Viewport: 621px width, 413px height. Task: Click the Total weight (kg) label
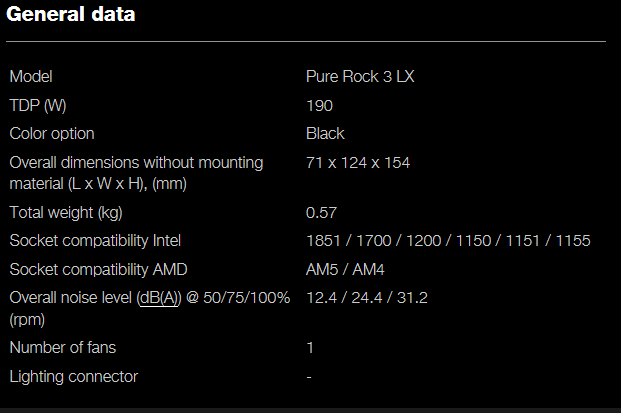point(66,213)
